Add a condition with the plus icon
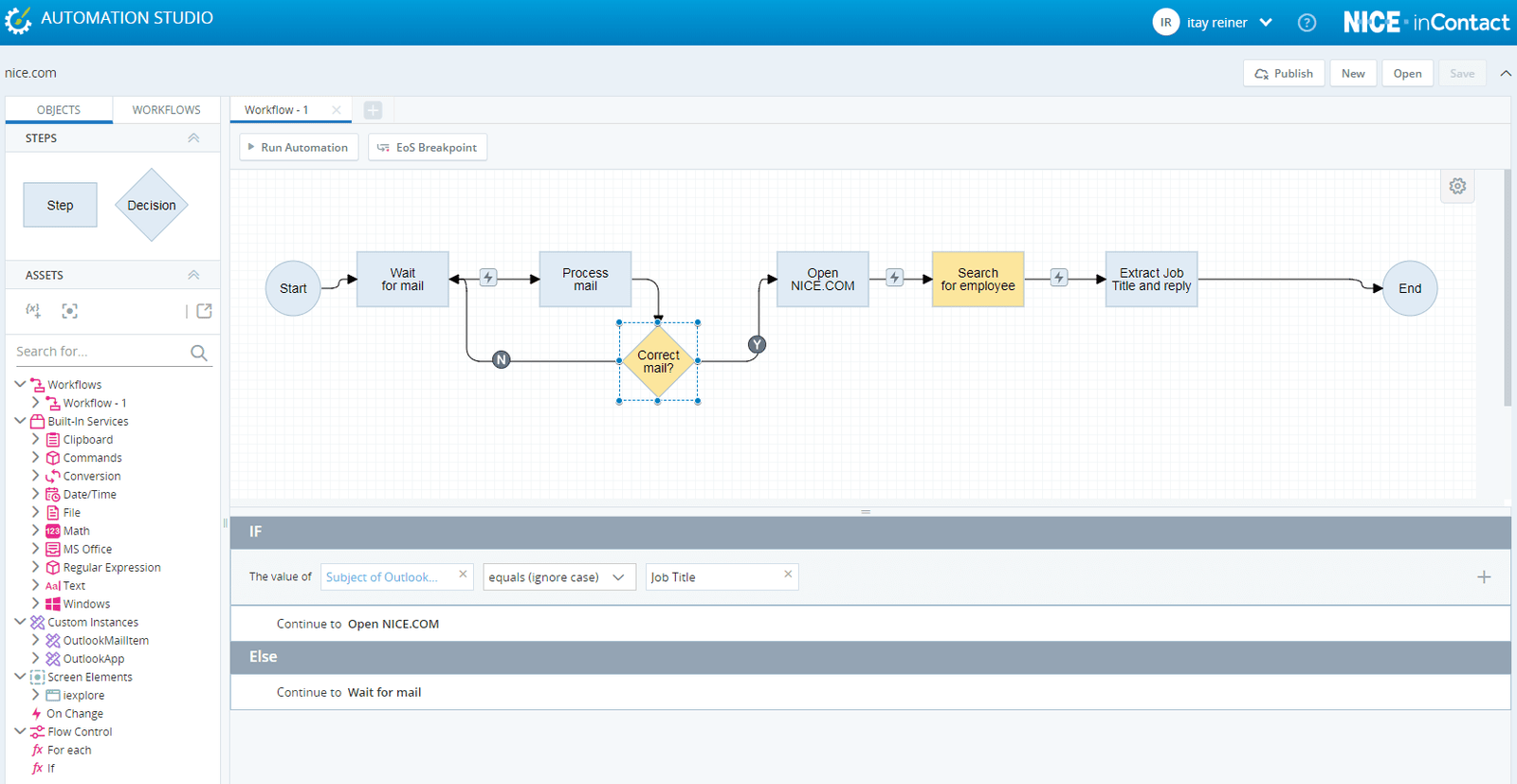1517x784 pixels. [x=1484, y=576]
